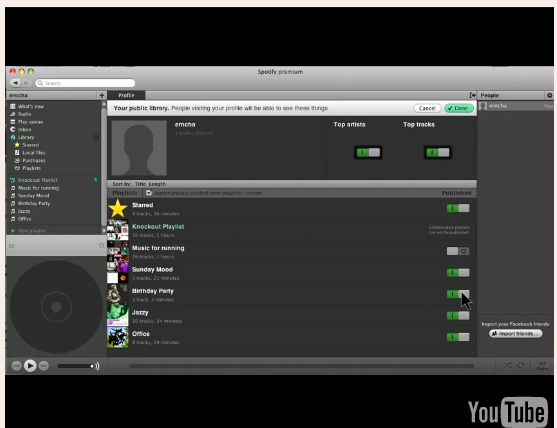Image resolution: width=557 pixels, height=428 pixels.
Task: Click the Cancel button
Action: pyautogui.click(x=427, y=108)
